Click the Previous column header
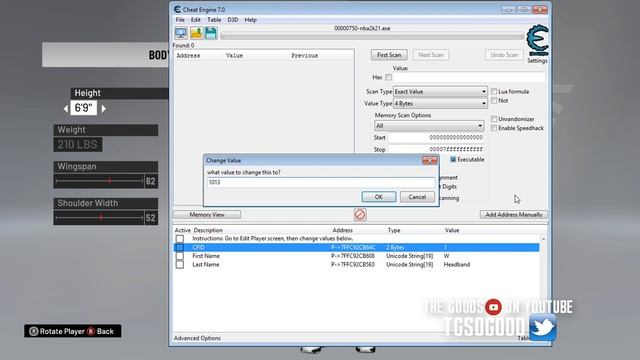 coord(304,56)
